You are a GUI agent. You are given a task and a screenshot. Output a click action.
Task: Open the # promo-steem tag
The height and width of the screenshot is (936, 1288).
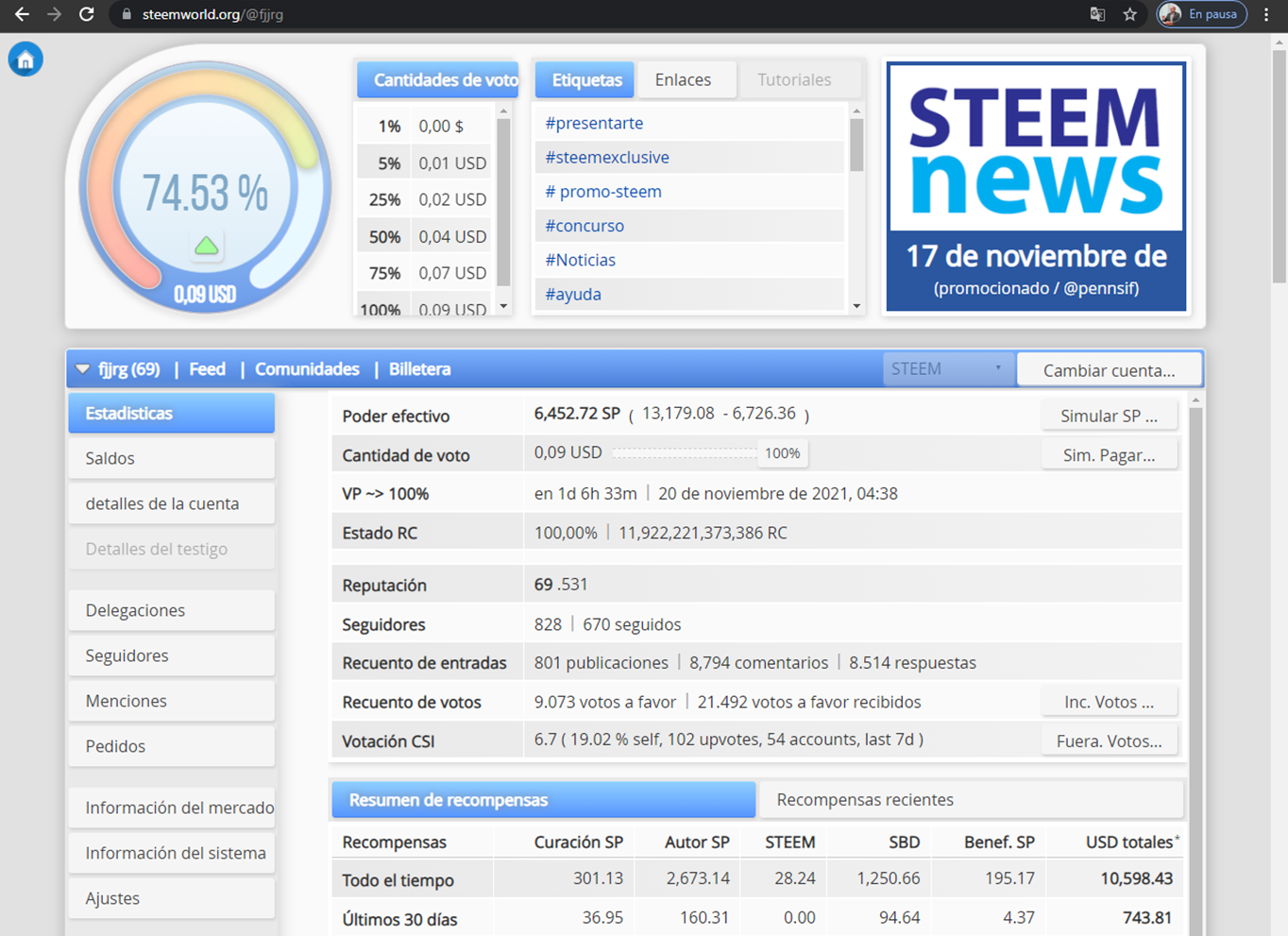(x=603, y=191)
